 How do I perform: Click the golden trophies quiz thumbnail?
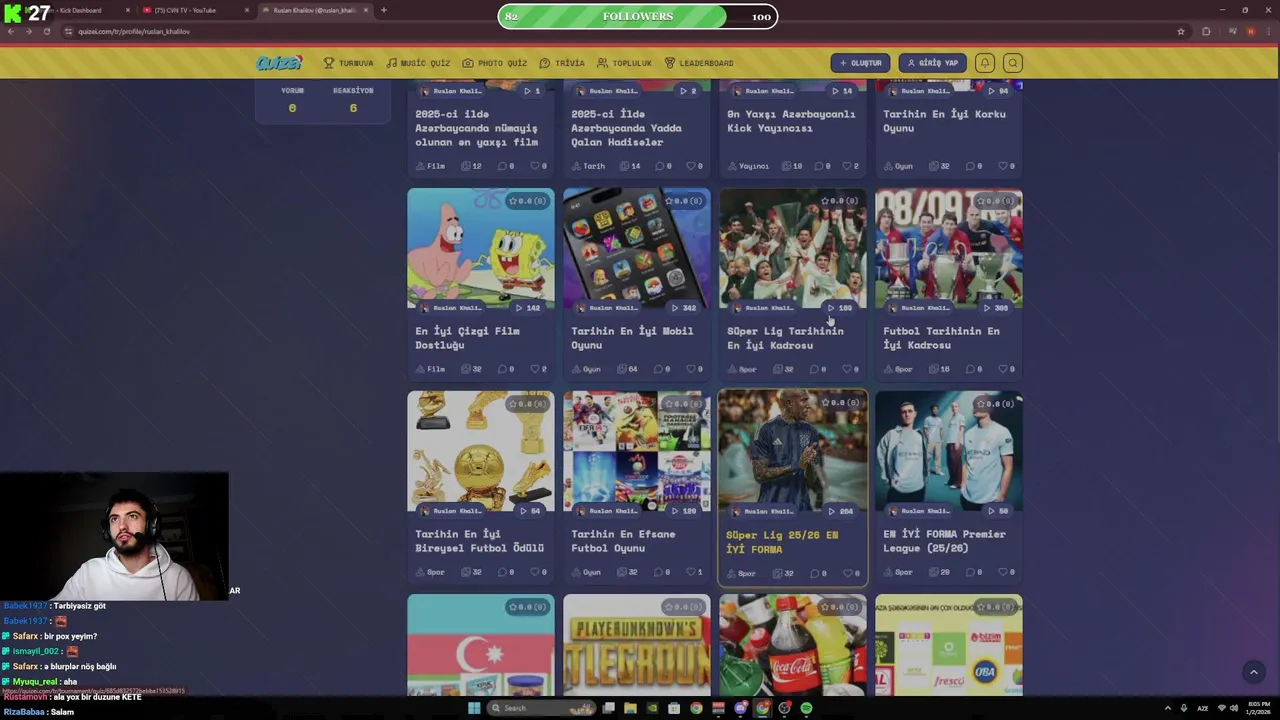[481, 452]
